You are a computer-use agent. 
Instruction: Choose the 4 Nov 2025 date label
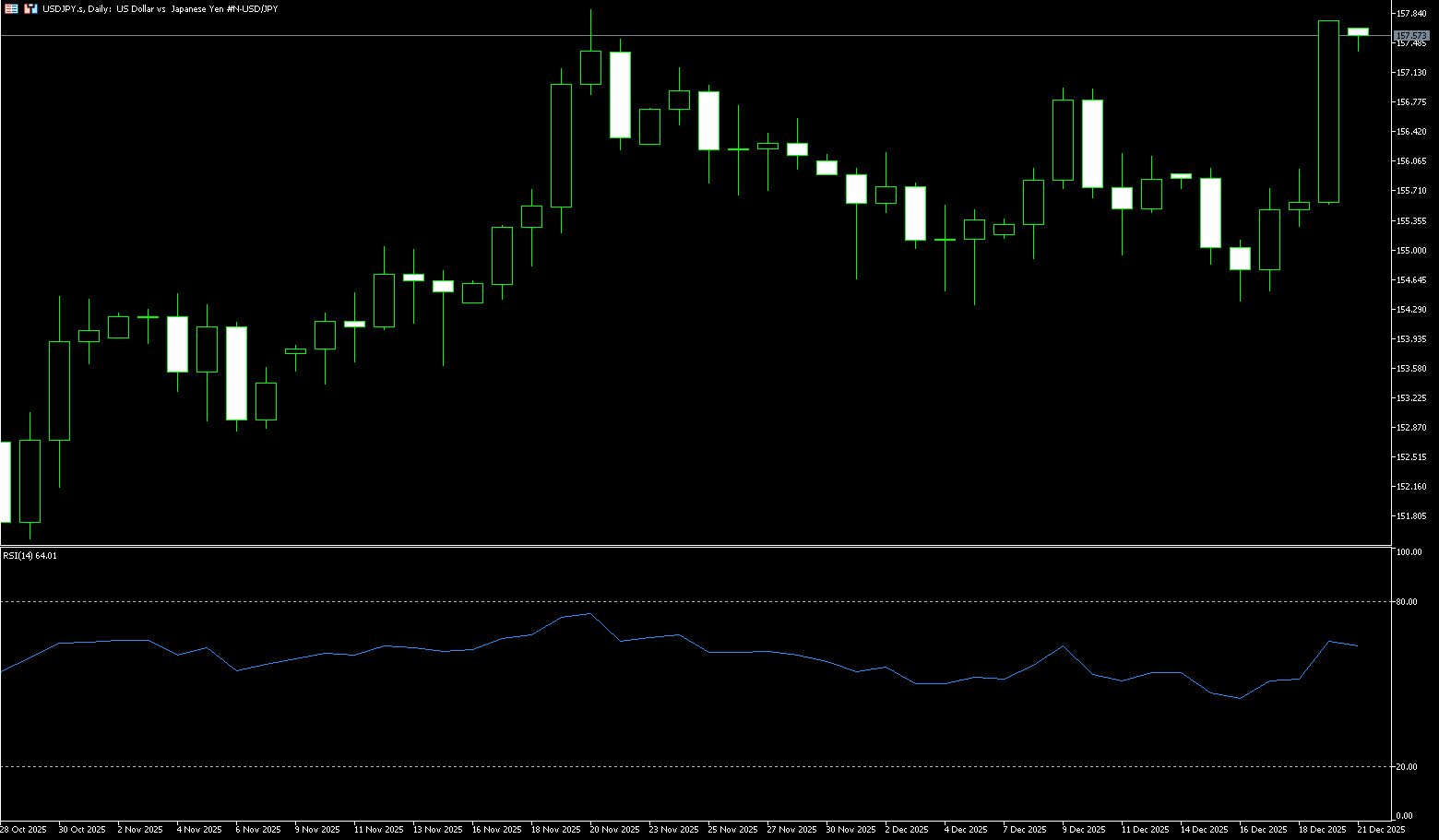coord(199,830)
